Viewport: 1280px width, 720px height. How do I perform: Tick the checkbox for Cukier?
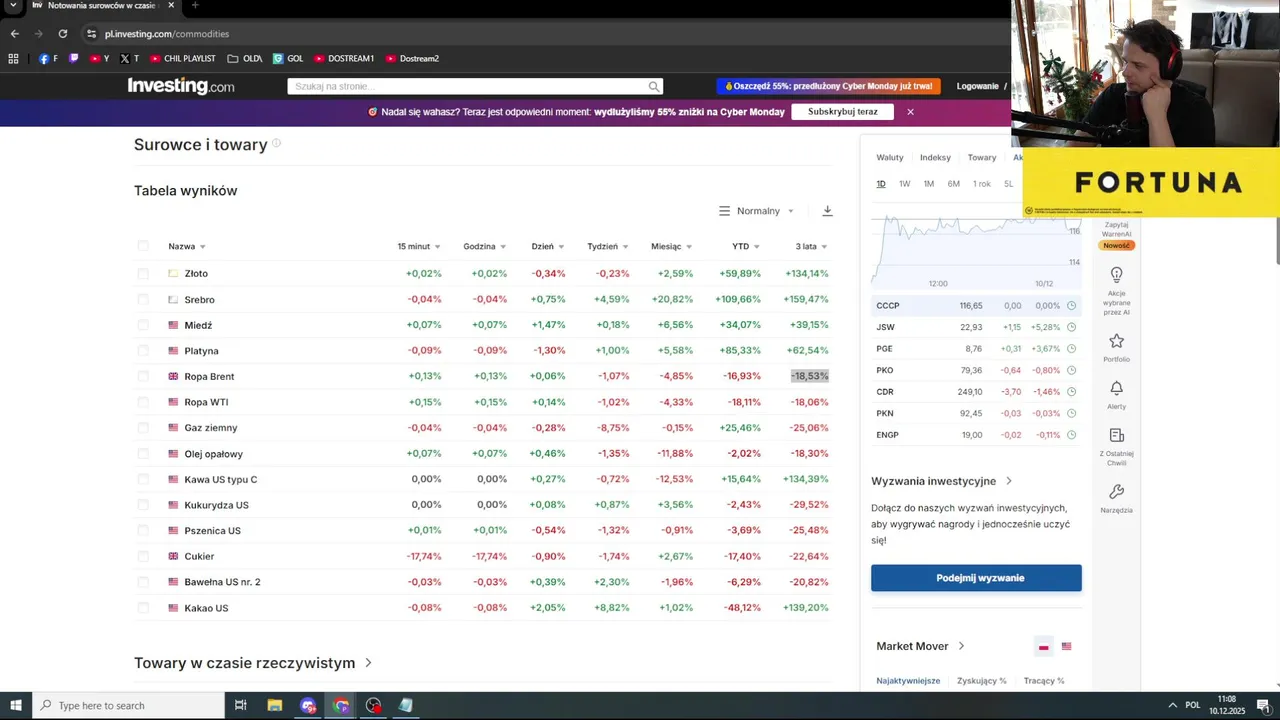click(143, 556)
